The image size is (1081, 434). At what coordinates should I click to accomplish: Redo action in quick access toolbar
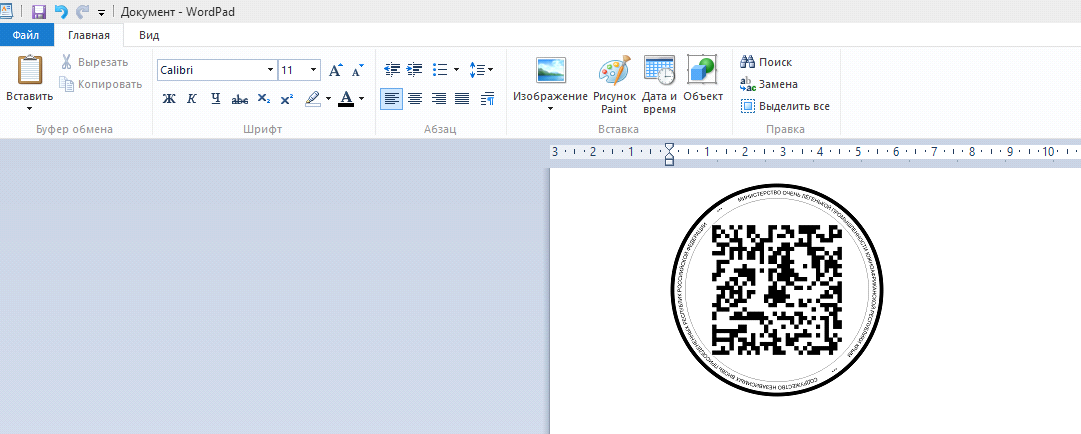[x=83, y=12]
